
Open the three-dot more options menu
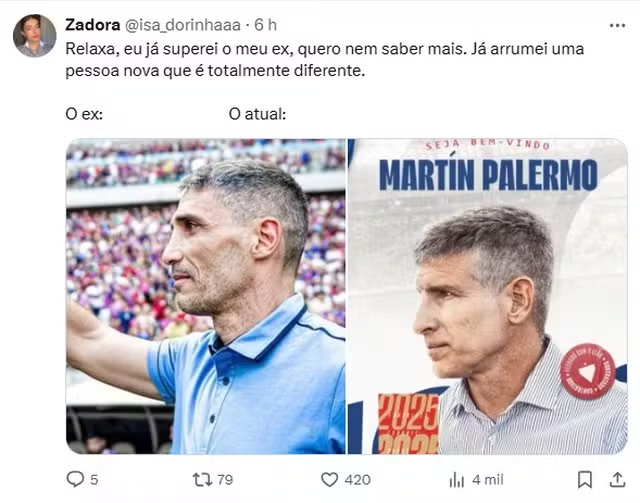pos(617,25)
